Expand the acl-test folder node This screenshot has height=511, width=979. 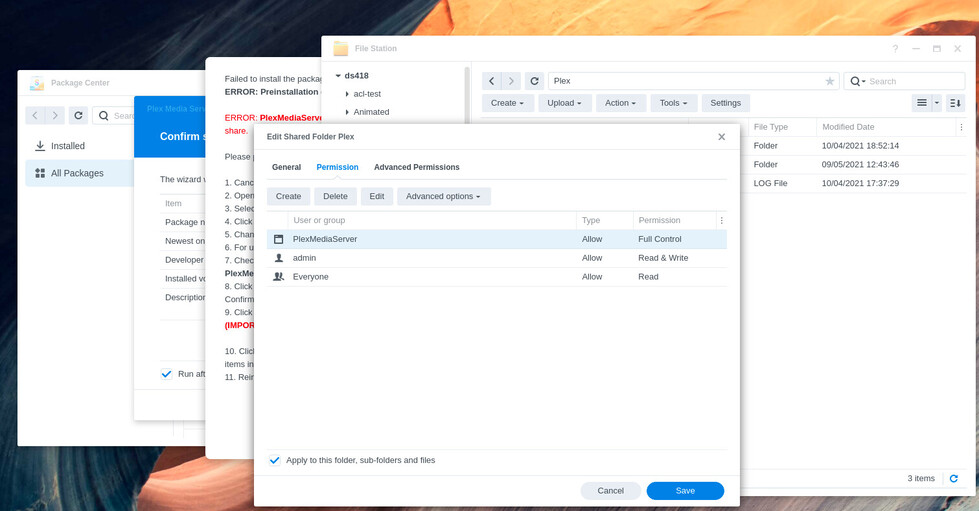click(x=347, y=94)
